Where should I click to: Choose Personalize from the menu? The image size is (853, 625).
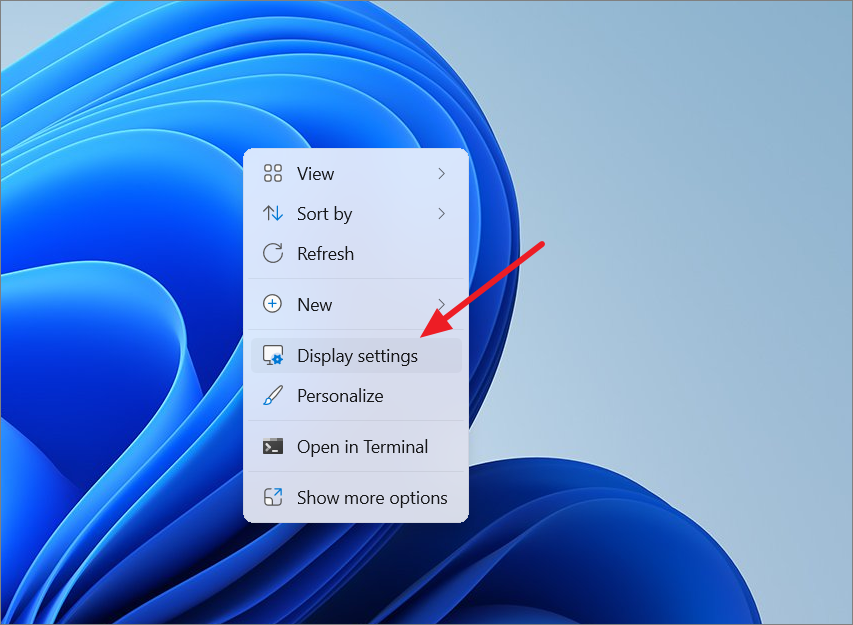click(x=356, y=395)
